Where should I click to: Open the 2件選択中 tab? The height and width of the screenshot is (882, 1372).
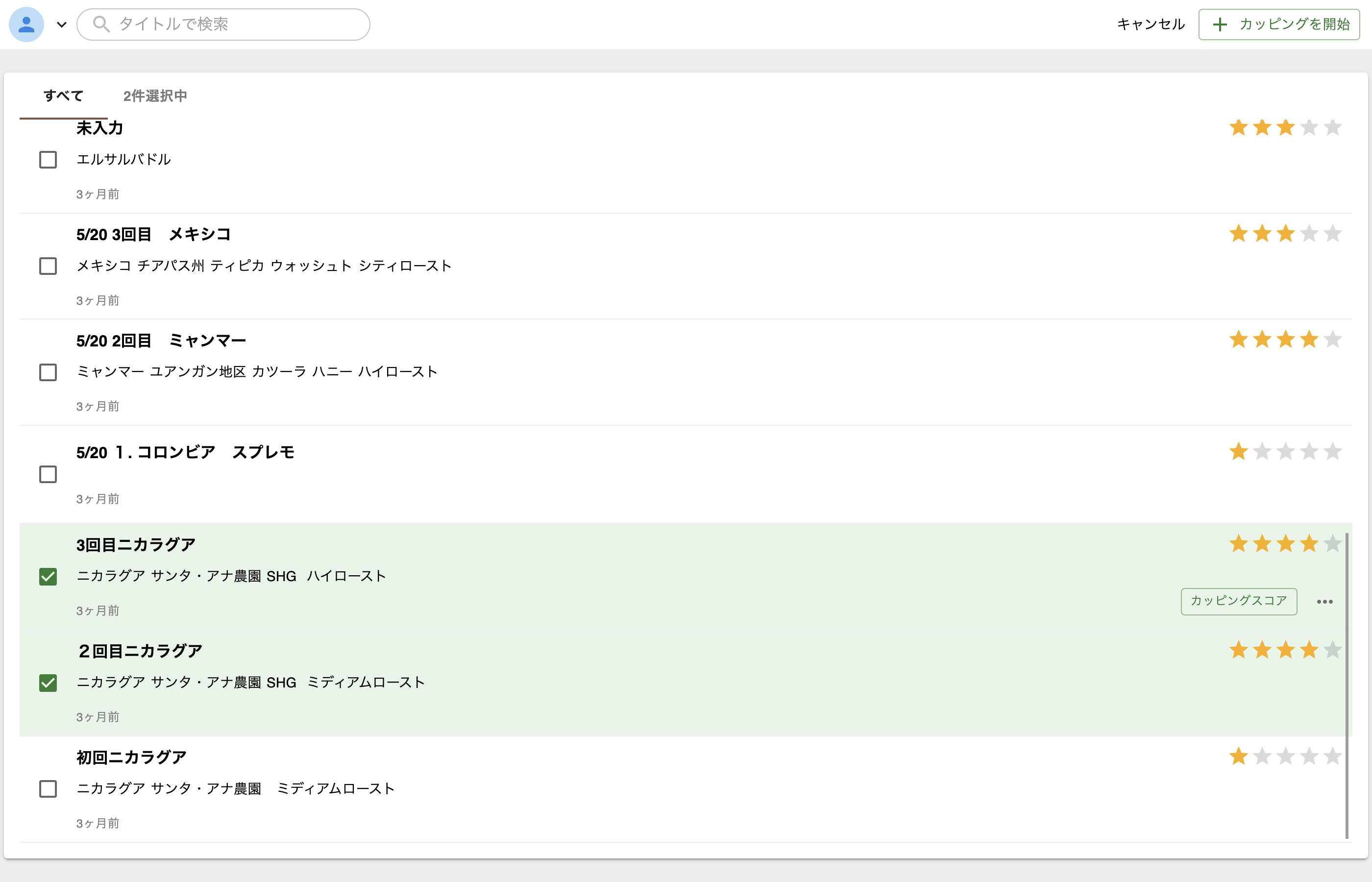[x=155, y=96]
